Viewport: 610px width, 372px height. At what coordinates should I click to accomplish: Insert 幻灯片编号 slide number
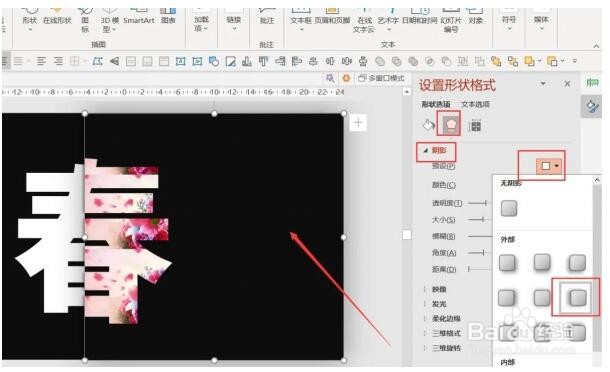tap(451, 21)
